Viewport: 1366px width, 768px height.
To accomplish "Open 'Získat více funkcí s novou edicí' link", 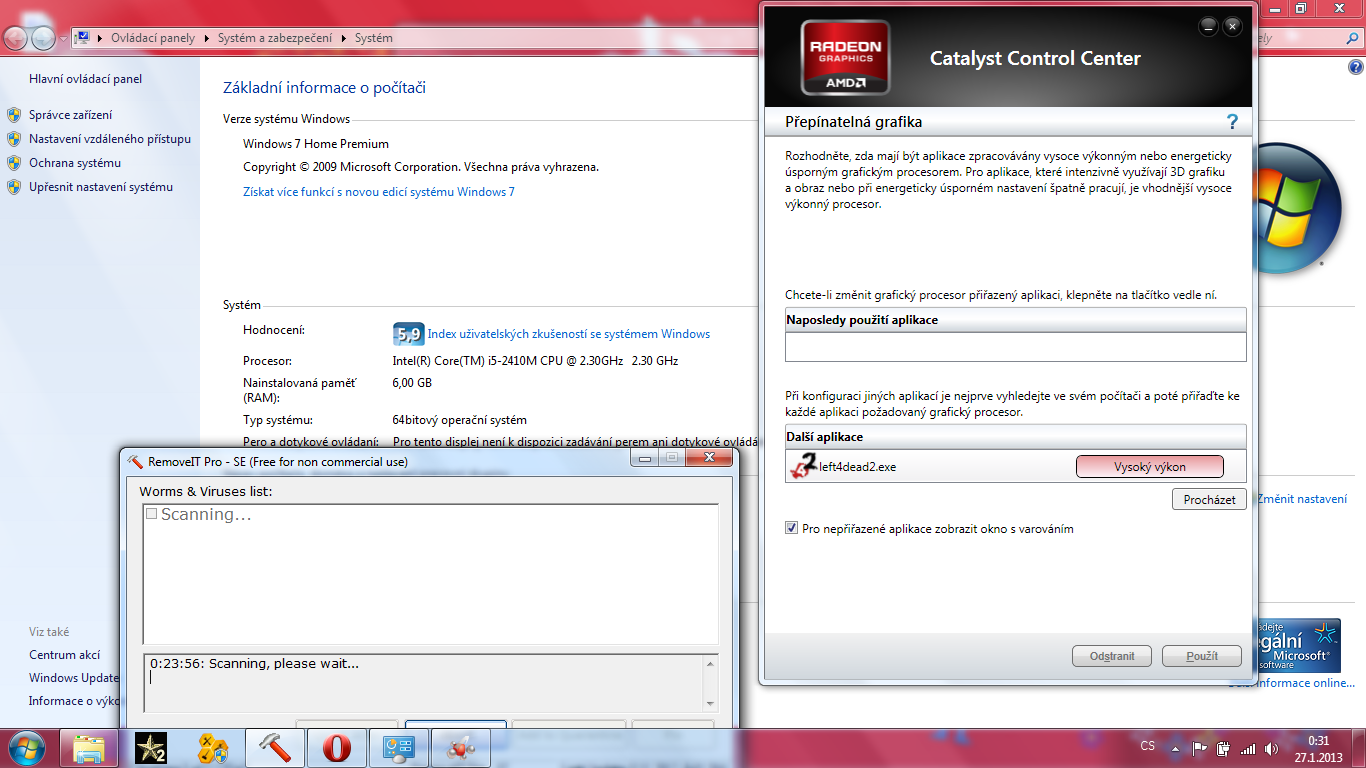I will tap(379, 191).
